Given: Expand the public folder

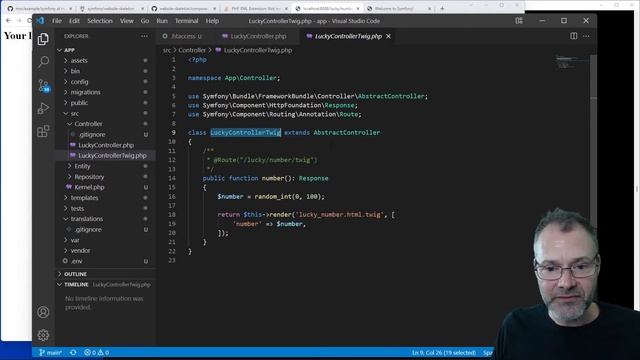Looking at the screenshot, I should pyautogui.click(x=105, y=103).
